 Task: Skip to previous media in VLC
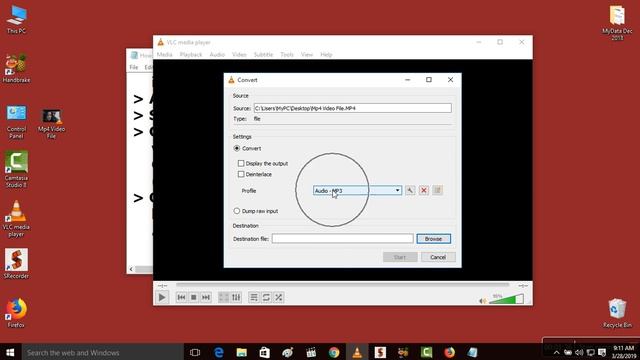pos(181,297)
